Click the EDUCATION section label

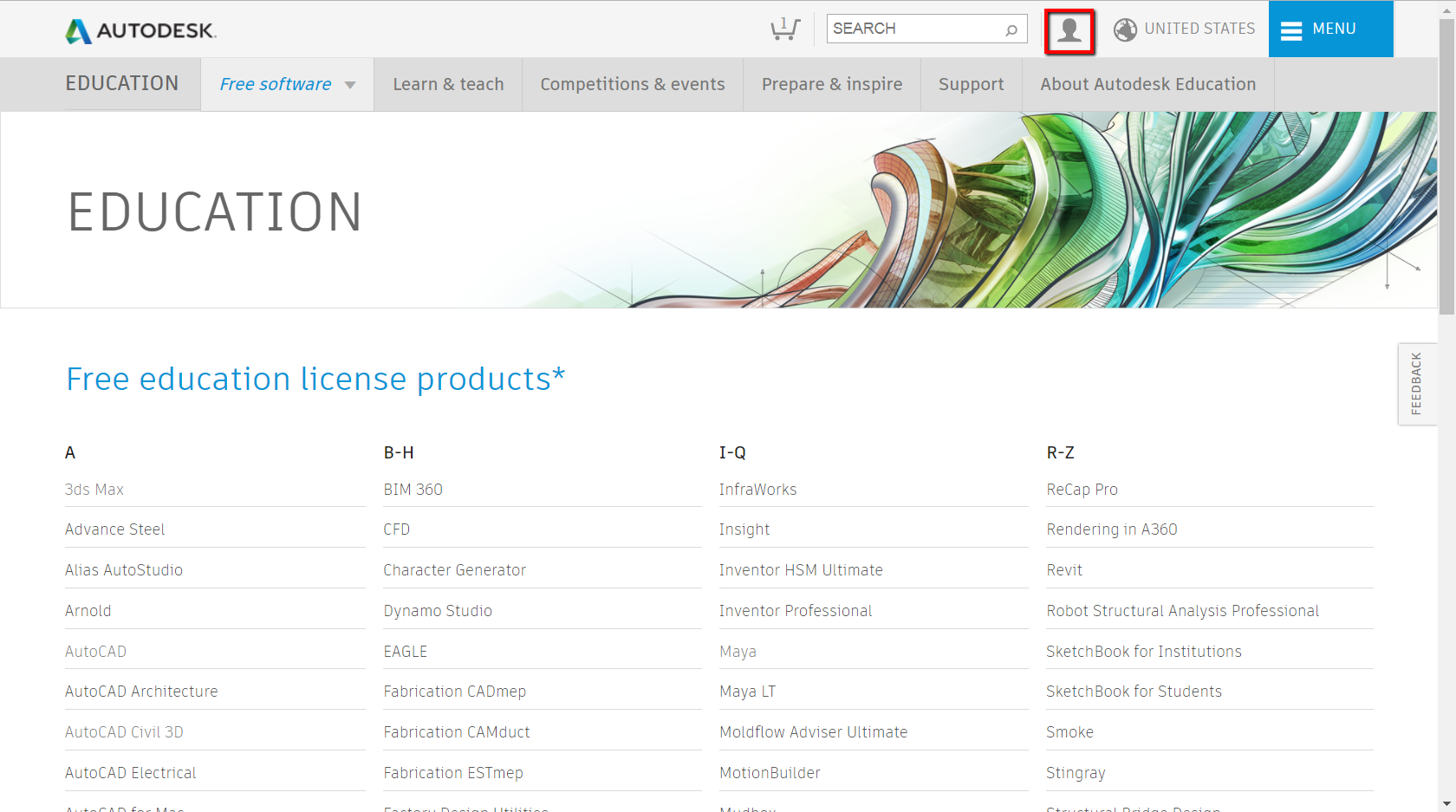point(122,83)
